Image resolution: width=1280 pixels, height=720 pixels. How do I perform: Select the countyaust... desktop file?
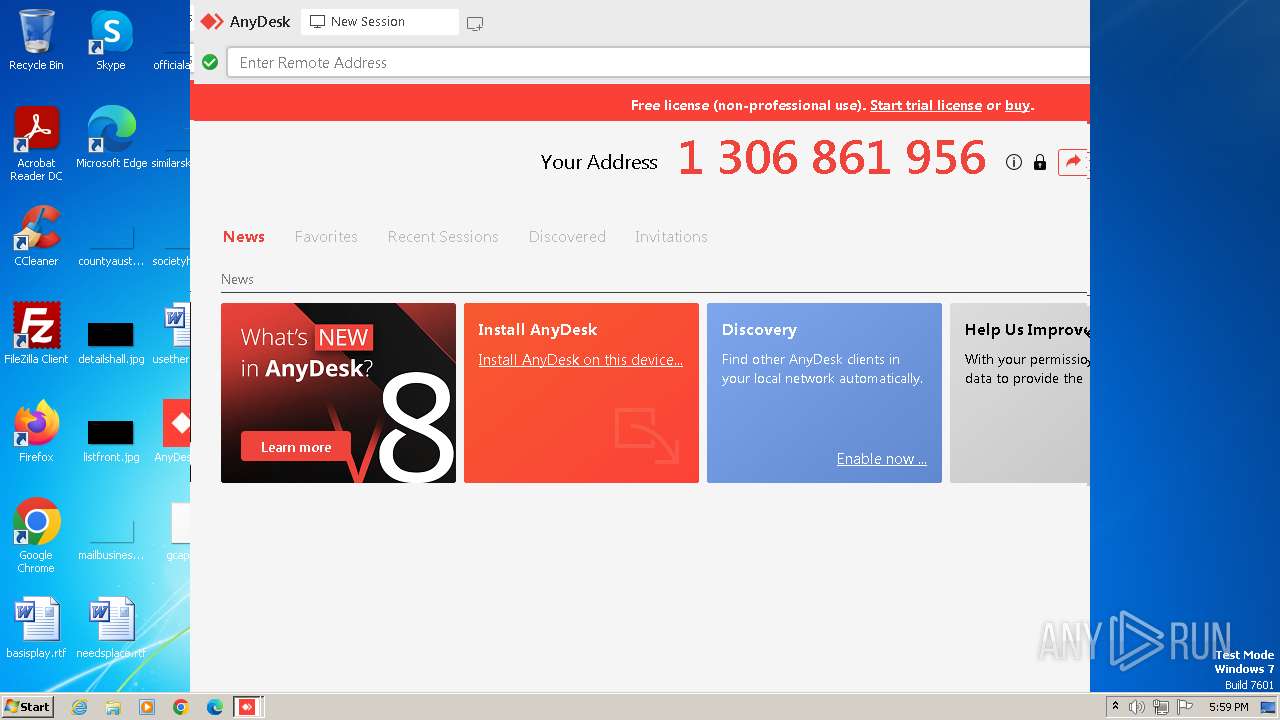[111, 244]
